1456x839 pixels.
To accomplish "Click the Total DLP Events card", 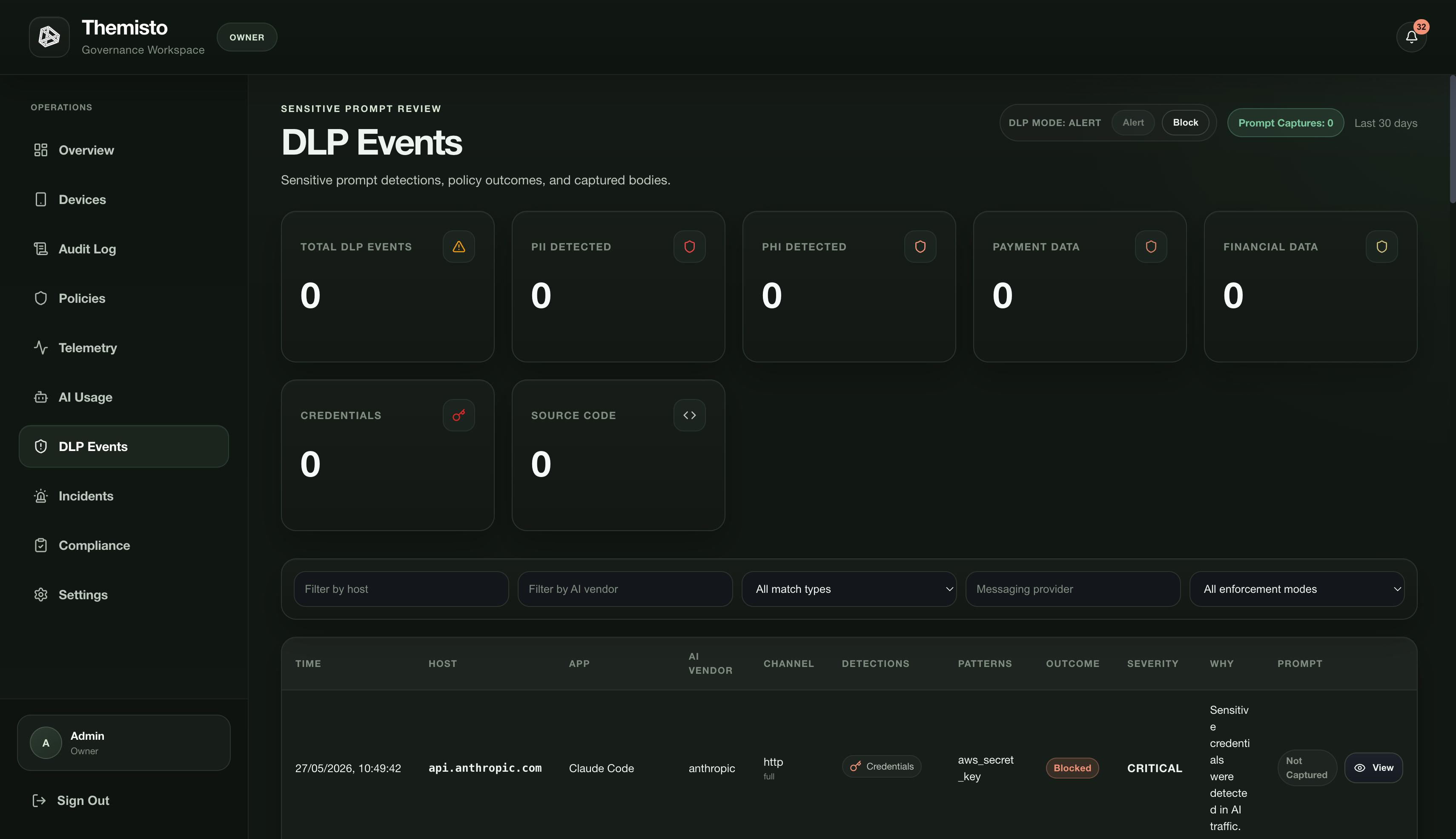I will pyautogui.click(x=387, y=286).
